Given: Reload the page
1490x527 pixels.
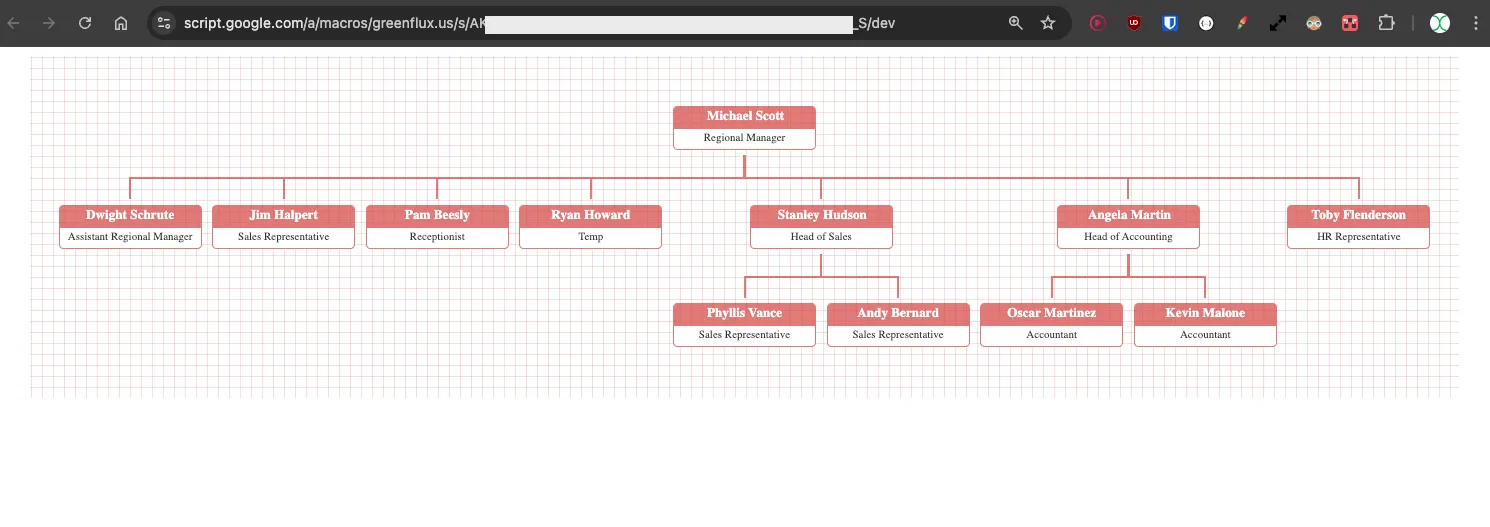Looking at the screenshot, I should 85,23.
